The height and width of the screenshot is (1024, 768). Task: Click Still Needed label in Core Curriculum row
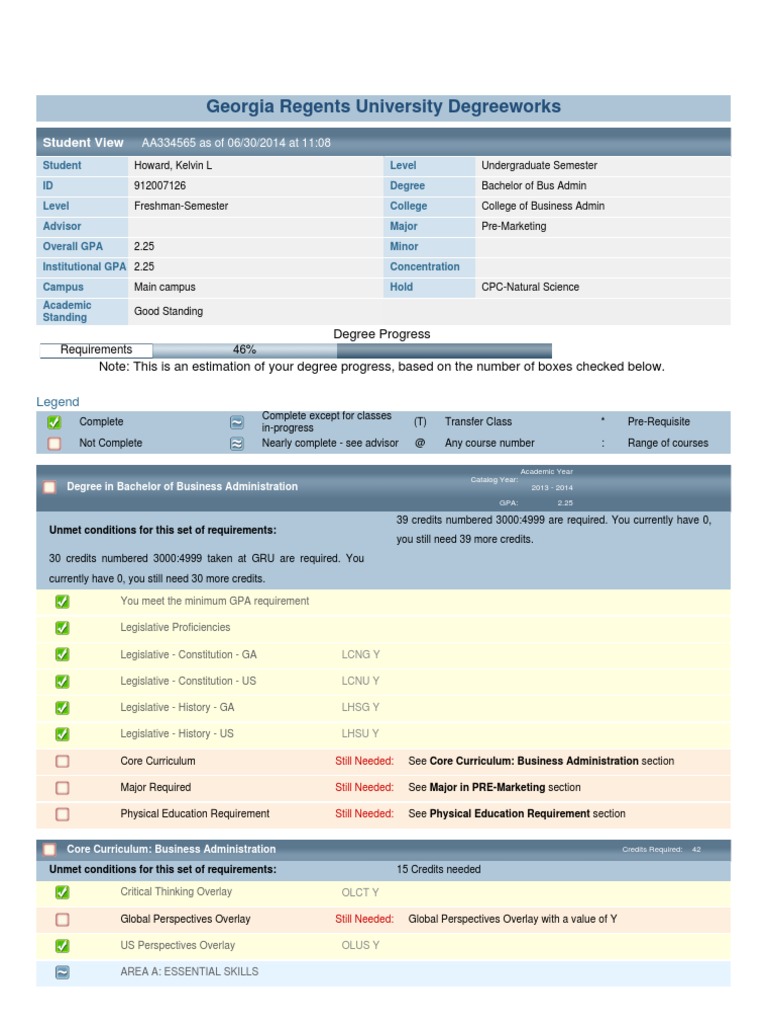click(x=364, y=761)
